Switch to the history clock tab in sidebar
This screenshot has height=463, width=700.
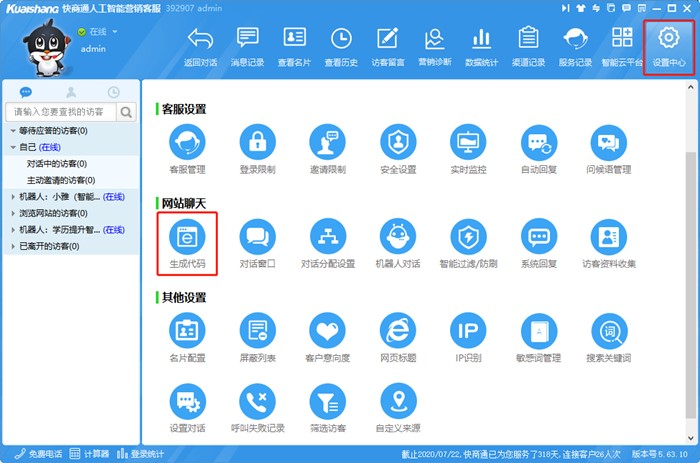pyautogui.click(x=113, y=92)
